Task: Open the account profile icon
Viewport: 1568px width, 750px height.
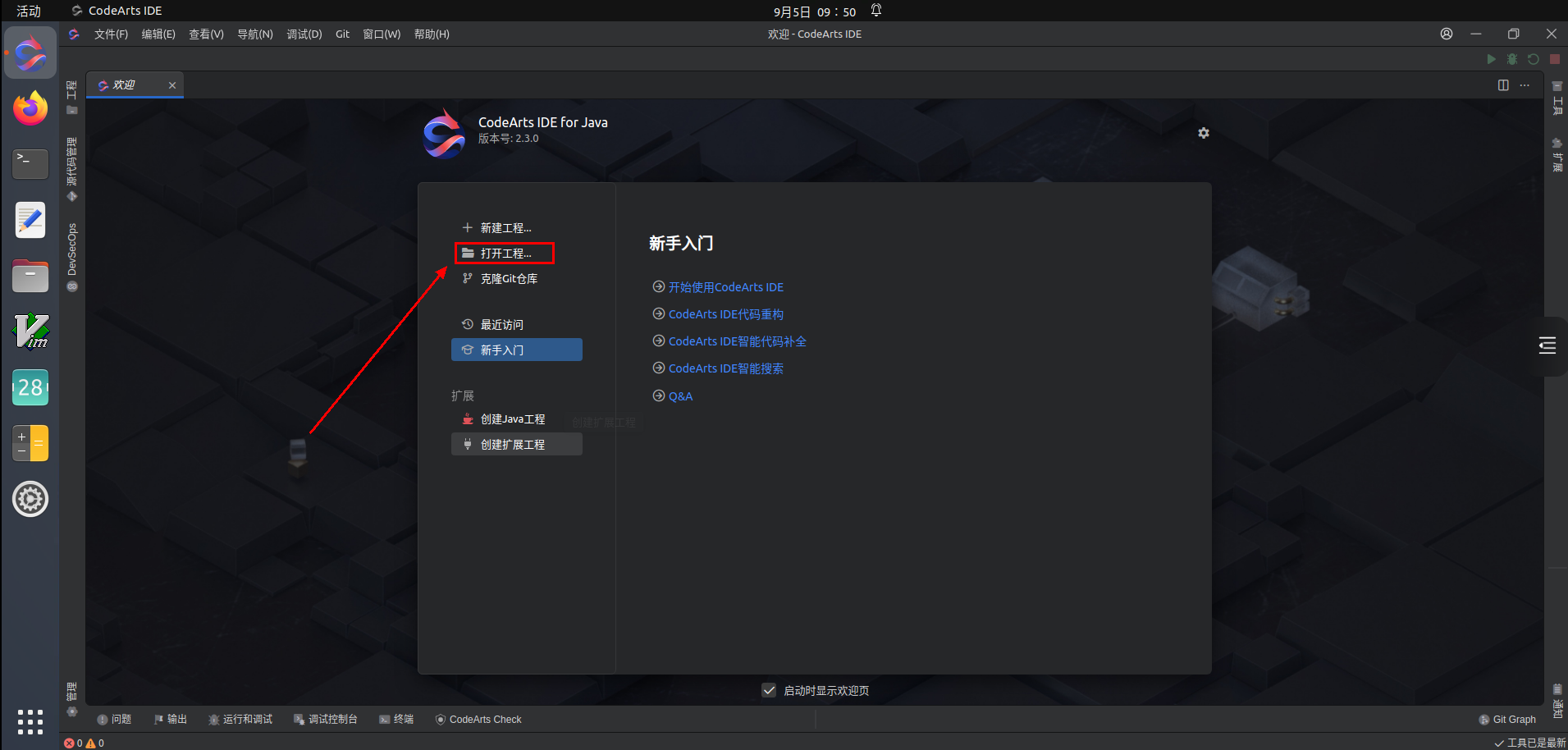Action: [x=1447, y=34]
